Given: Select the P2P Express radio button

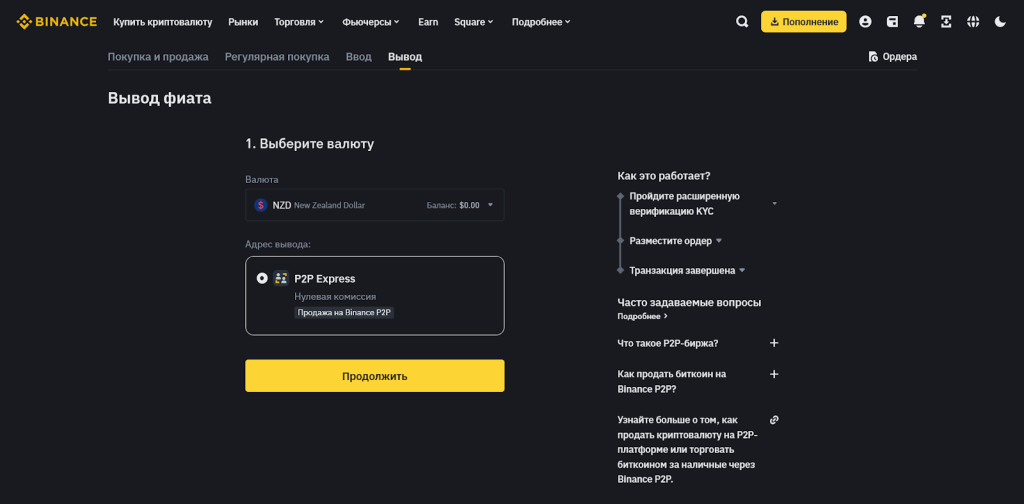Looking at the screenshot, I should [262, 278].
